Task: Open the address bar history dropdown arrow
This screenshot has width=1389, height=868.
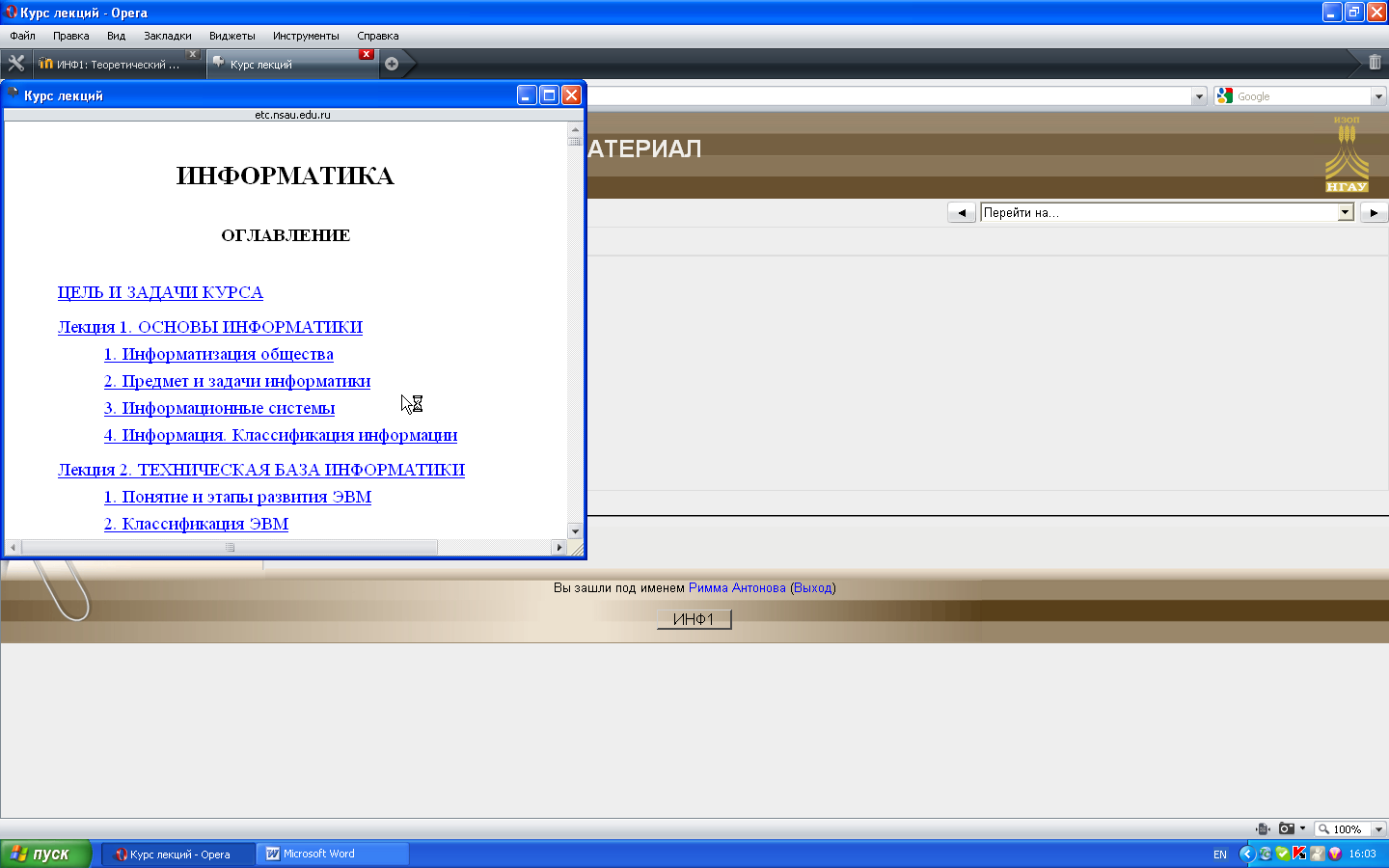Action: pos(1199,96)
